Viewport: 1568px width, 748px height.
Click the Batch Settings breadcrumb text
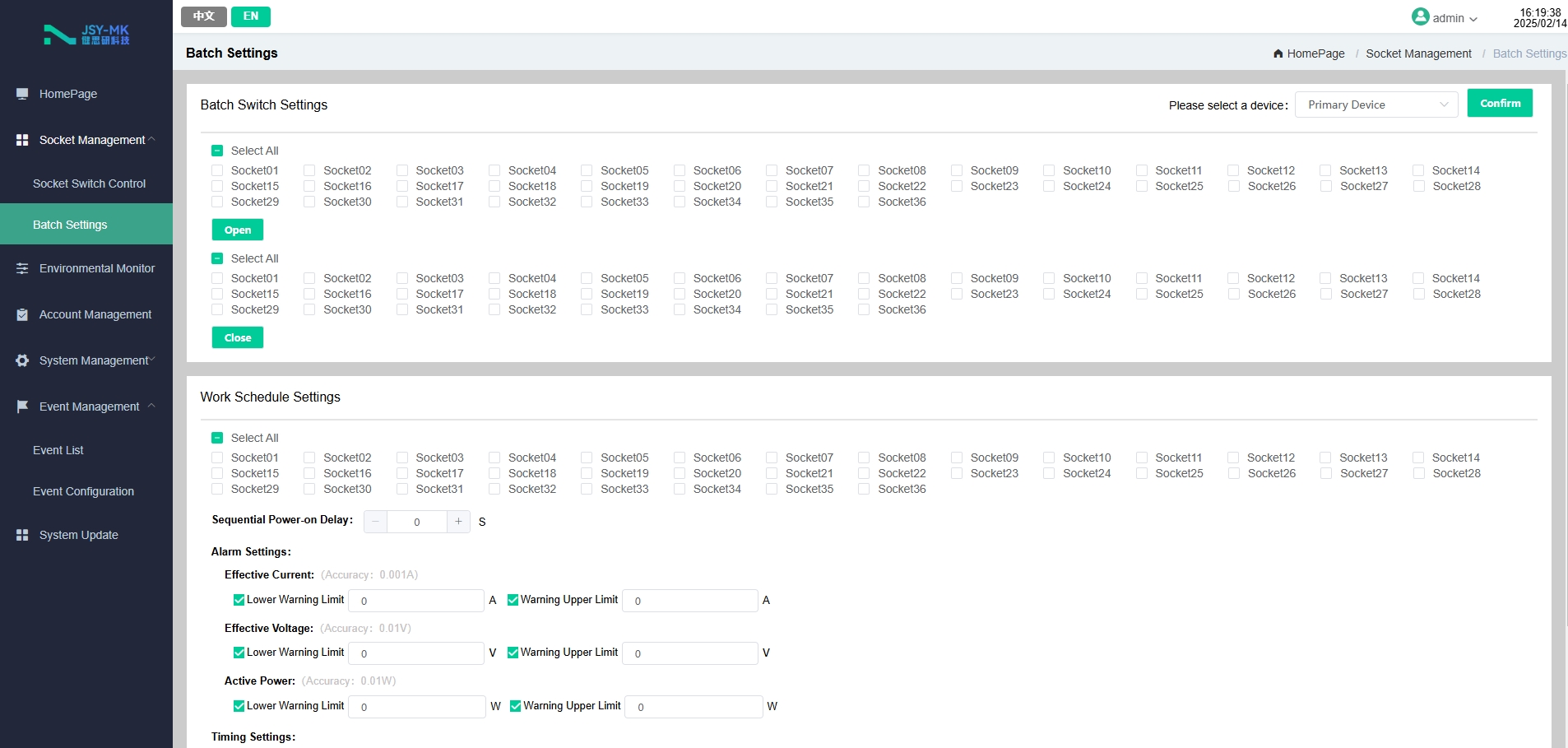pyautogui.click(x=1529, y=53)
